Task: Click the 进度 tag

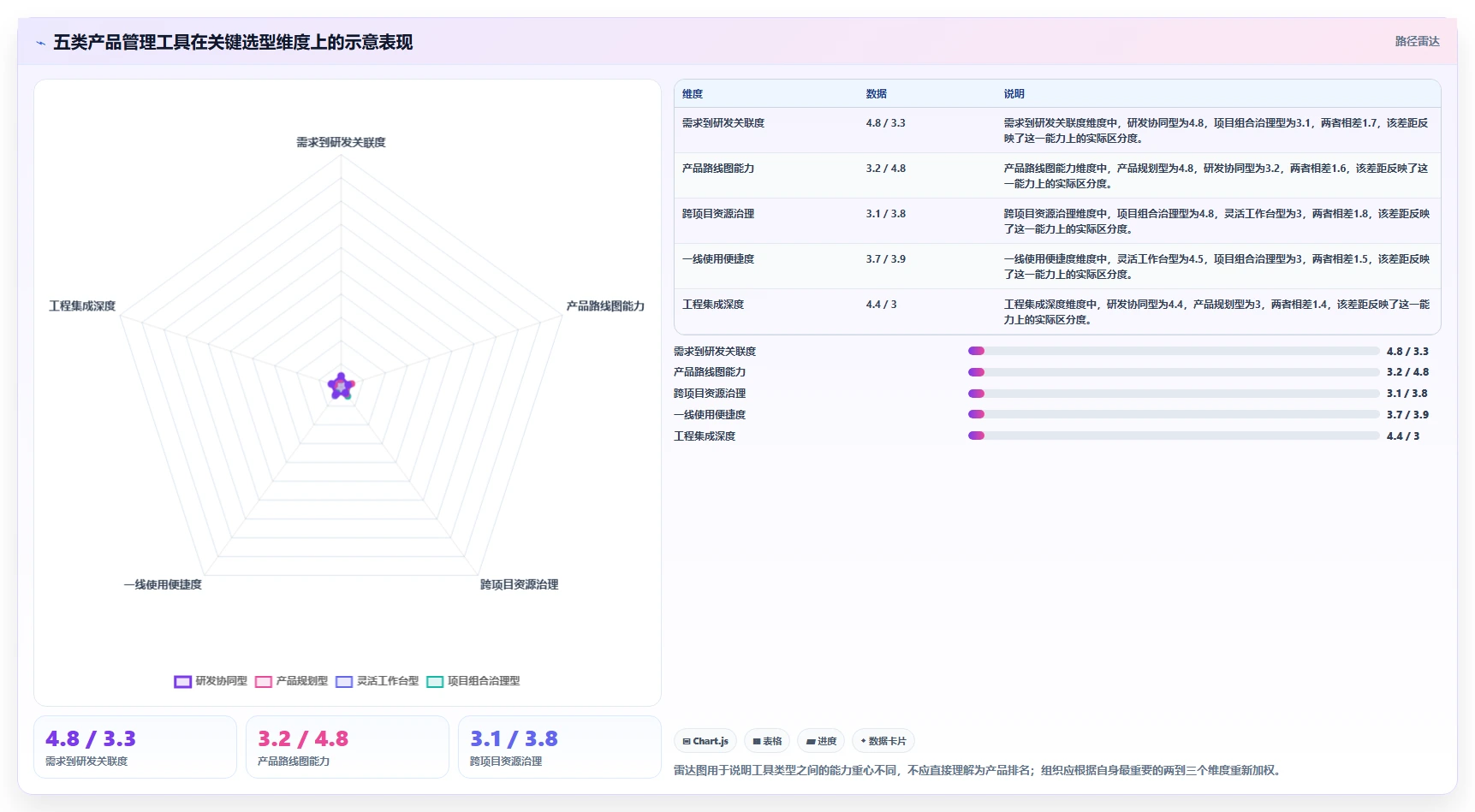Action: [822, 741]
